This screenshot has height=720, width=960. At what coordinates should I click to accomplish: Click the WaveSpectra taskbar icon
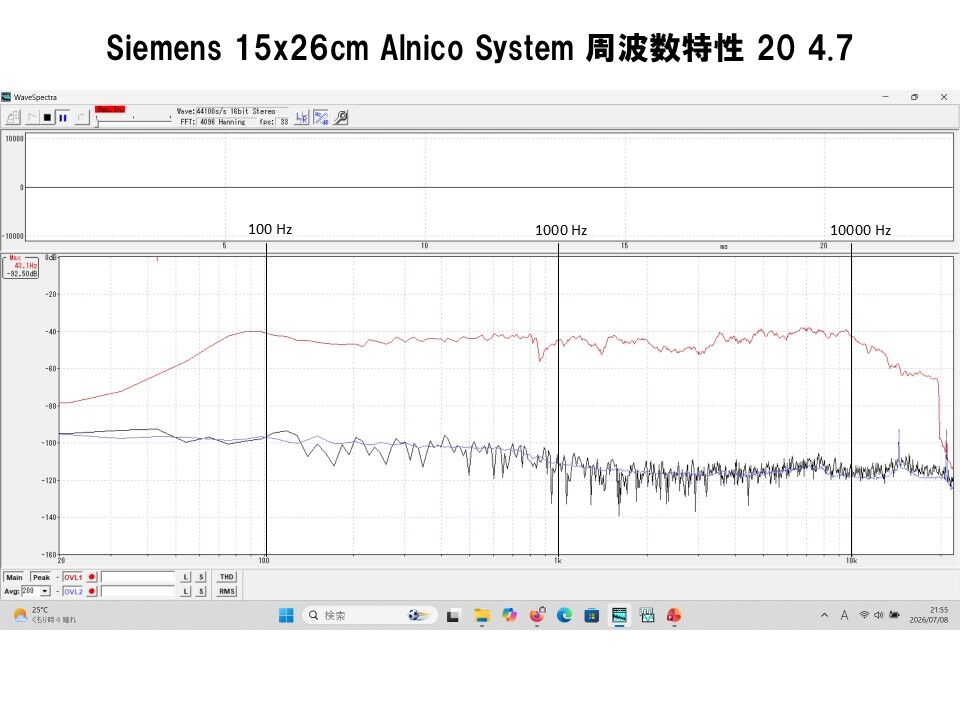coord(619,615)
